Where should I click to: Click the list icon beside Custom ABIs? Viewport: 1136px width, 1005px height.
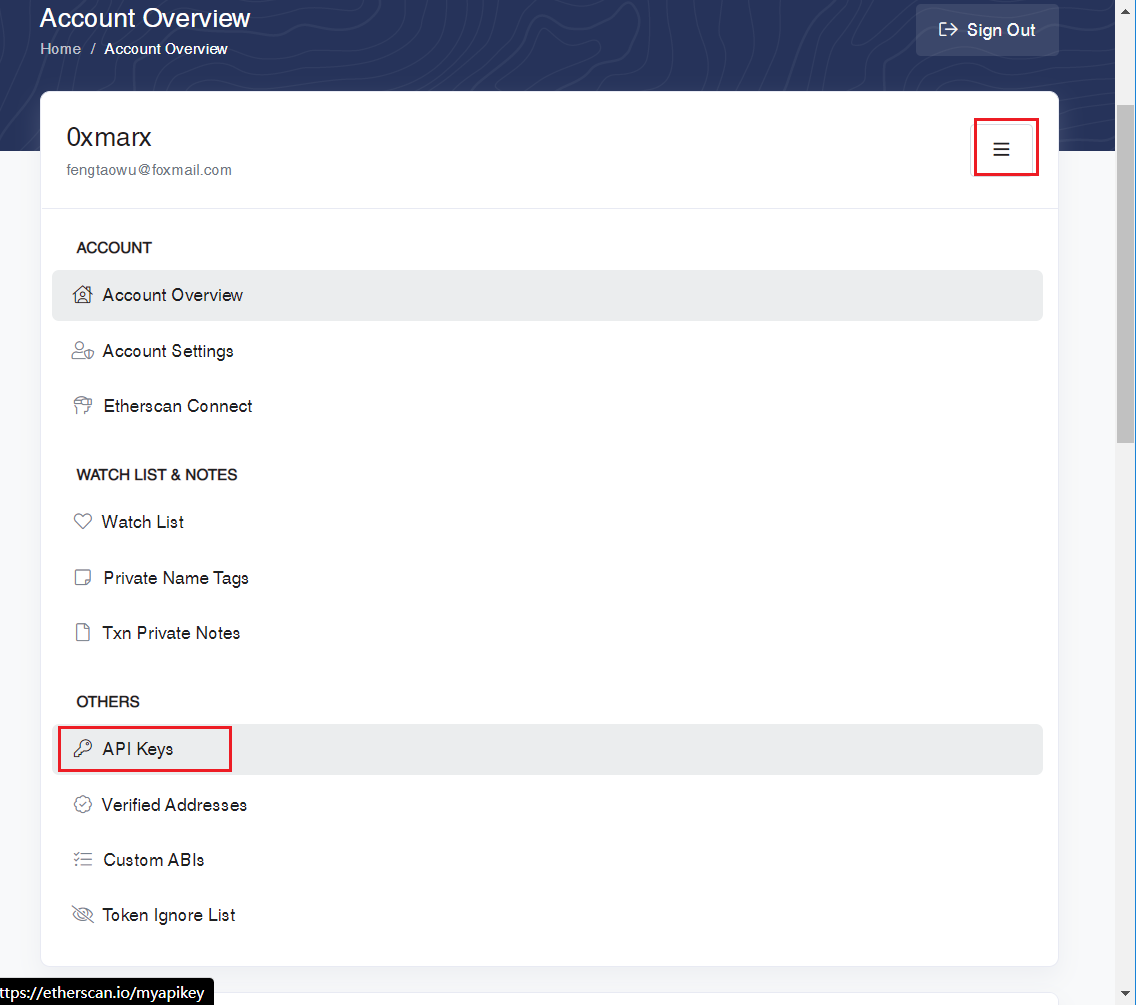(83, 860)
